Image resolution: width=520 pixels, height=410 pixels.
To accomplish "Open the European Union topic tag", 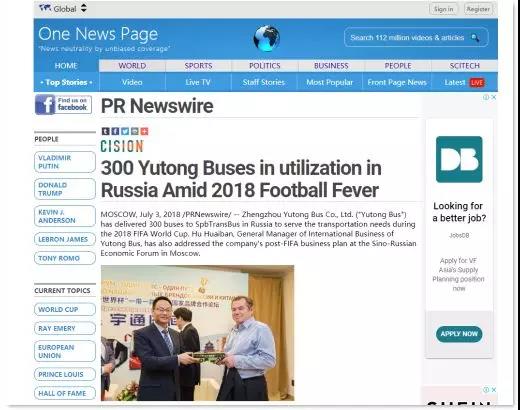I will pyautogui.click(x=65, y=351).
